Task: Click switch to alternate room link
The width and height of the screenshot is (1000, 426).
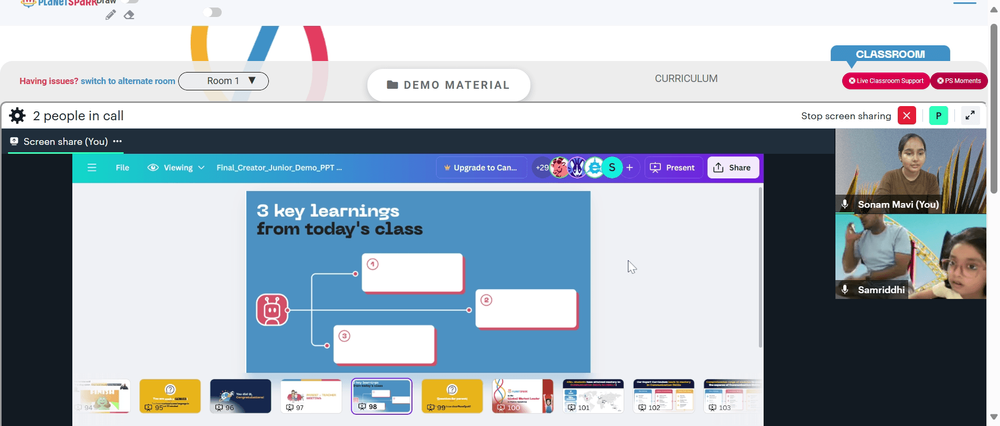Action: click(x=128, y=81)
